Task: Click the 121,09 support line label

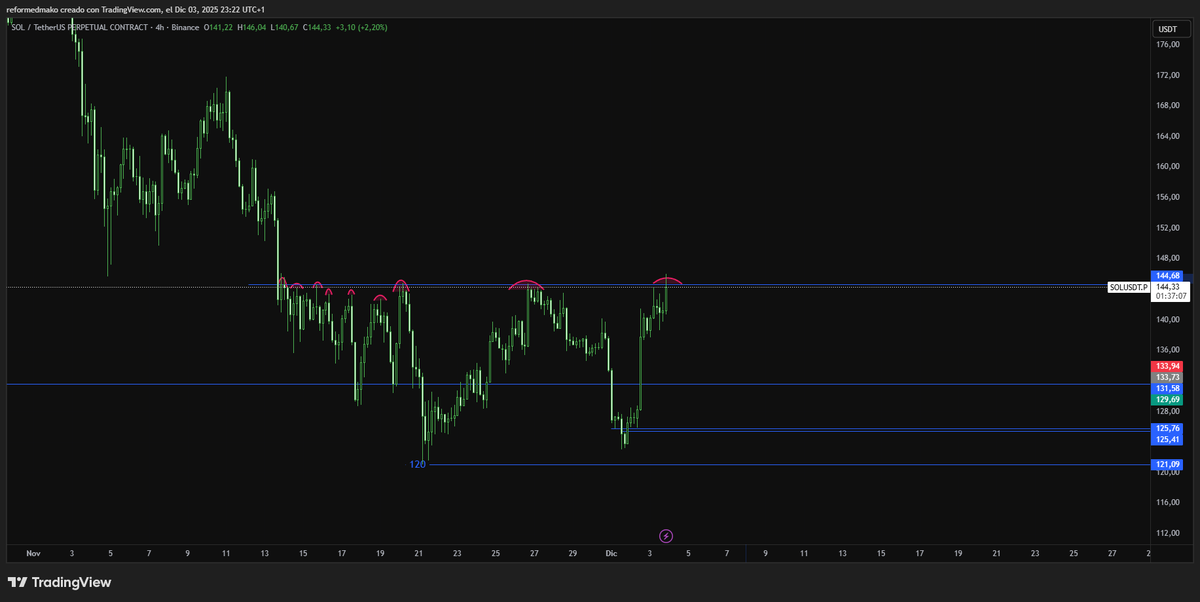Action: pyautogui.click(x=1166, y=463)
